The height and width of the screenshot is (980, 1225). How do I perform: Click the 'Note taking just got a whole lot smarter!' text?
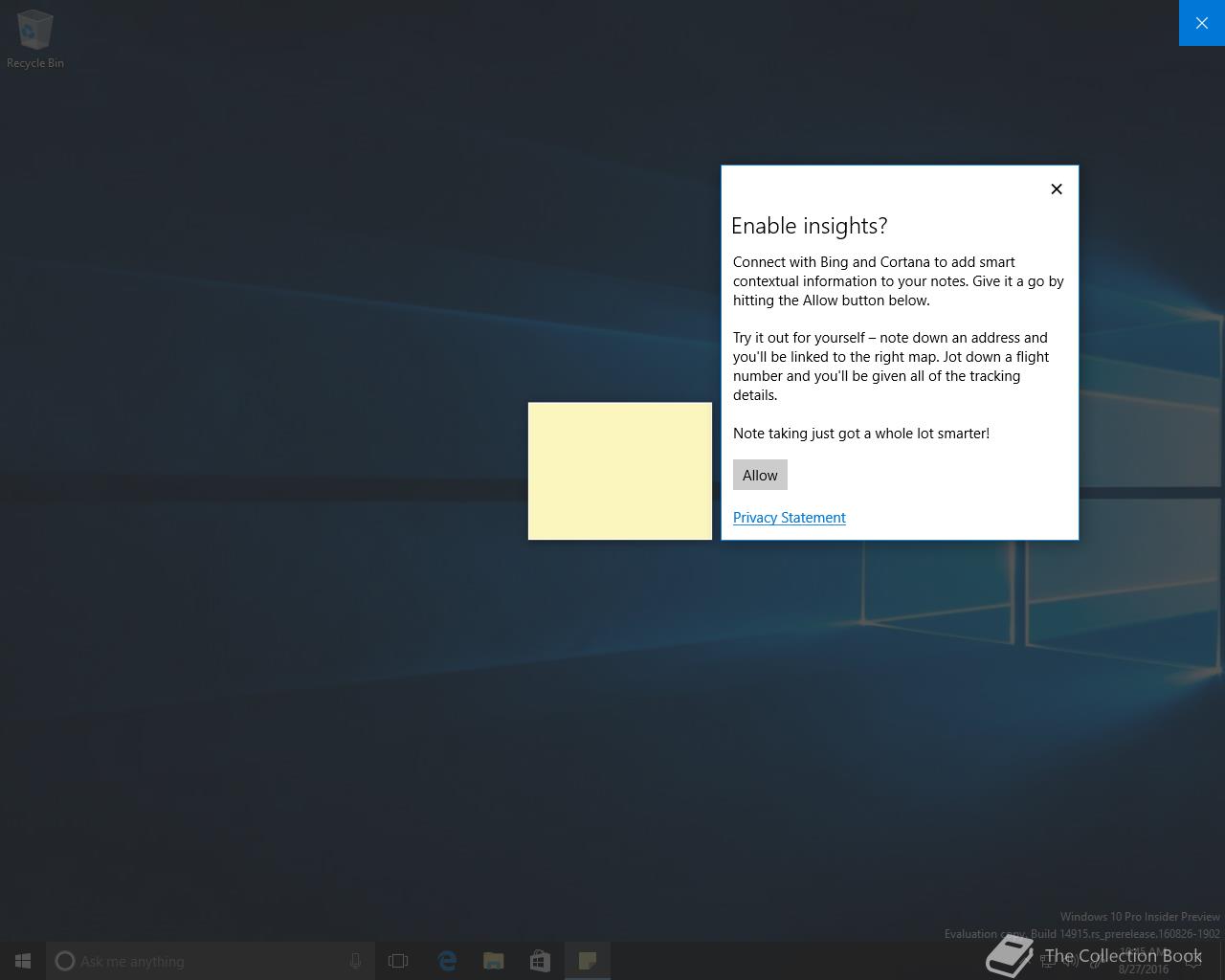pos(861,434)
